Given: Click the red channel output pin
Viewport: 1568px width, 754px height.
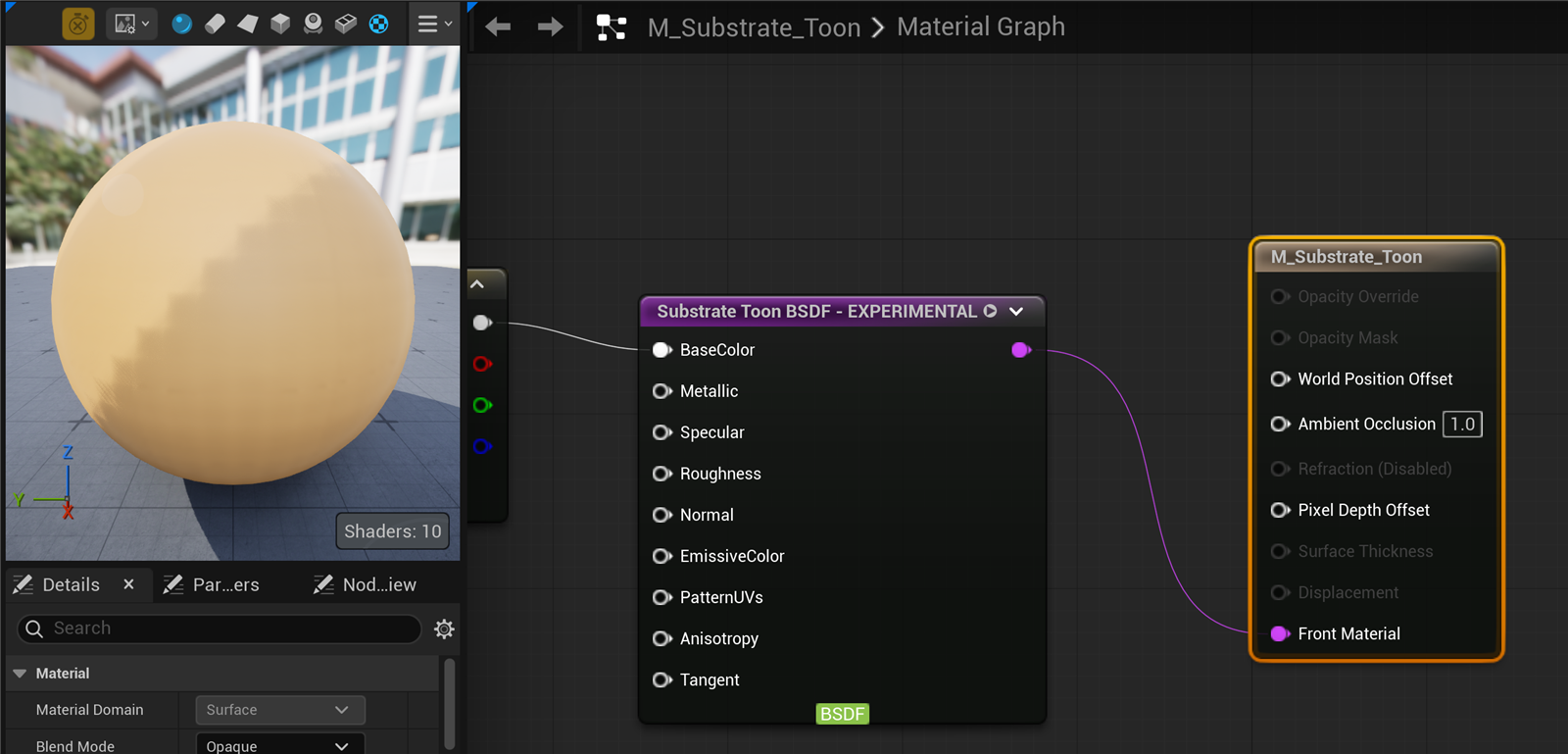Looking at the screenshot, I should pyautogui.click(x=482, y=364).
